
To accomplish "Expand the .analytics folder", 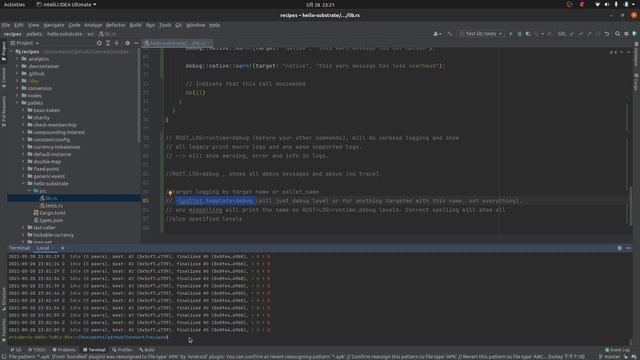I will (x=18, y=59).
